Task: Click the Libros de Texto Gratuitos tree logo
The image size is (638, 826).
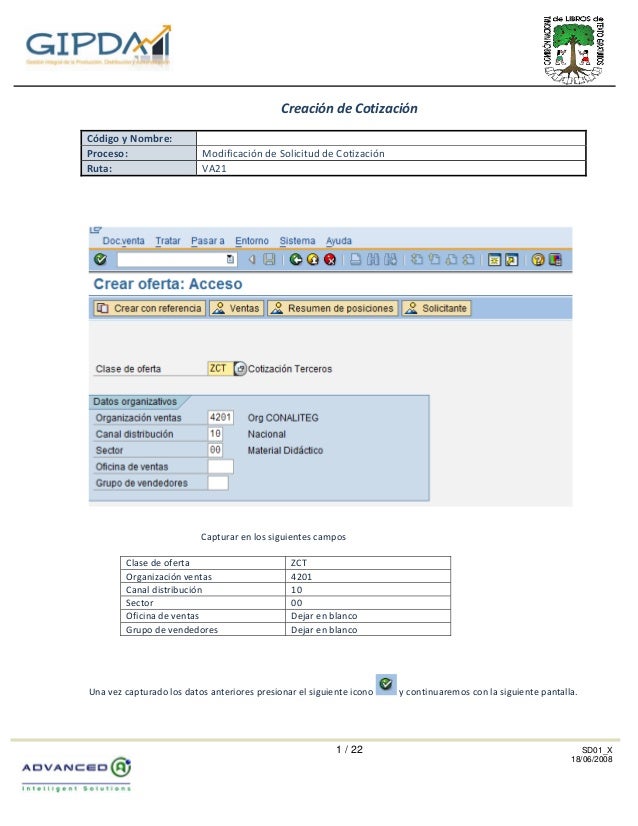Action: 574,50
